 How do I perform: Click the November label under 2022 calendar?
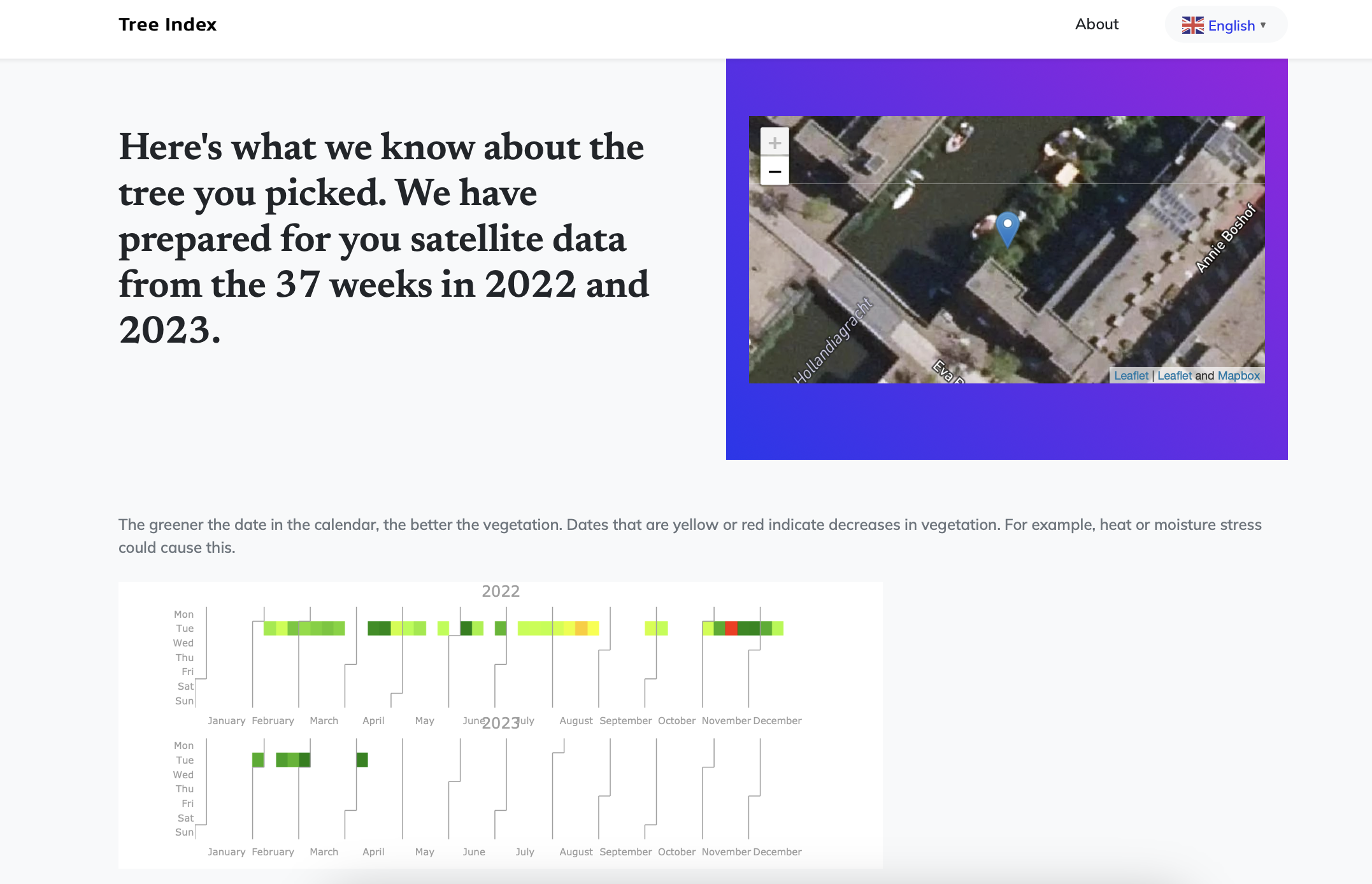coord(726,720)
